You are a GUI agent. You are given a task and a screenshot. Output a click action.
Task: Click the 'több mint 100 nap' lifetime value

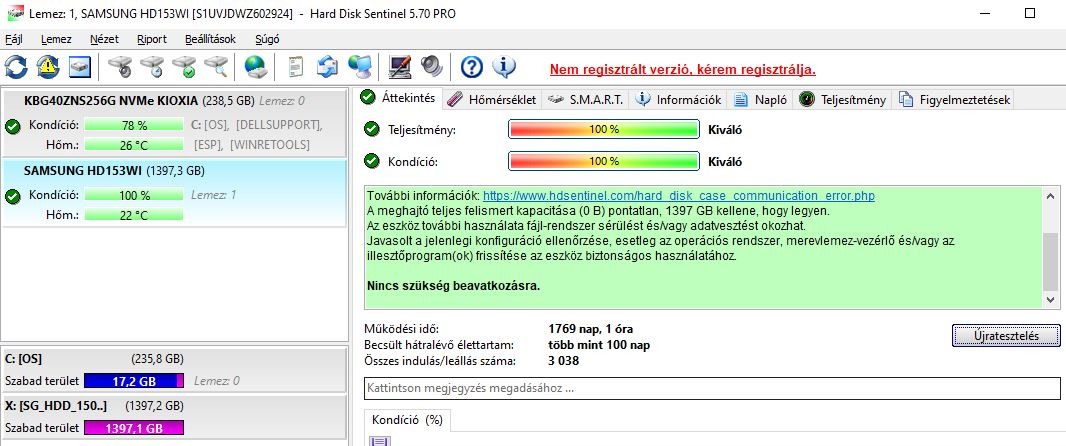pyautogui.click(x=599, y=345)
